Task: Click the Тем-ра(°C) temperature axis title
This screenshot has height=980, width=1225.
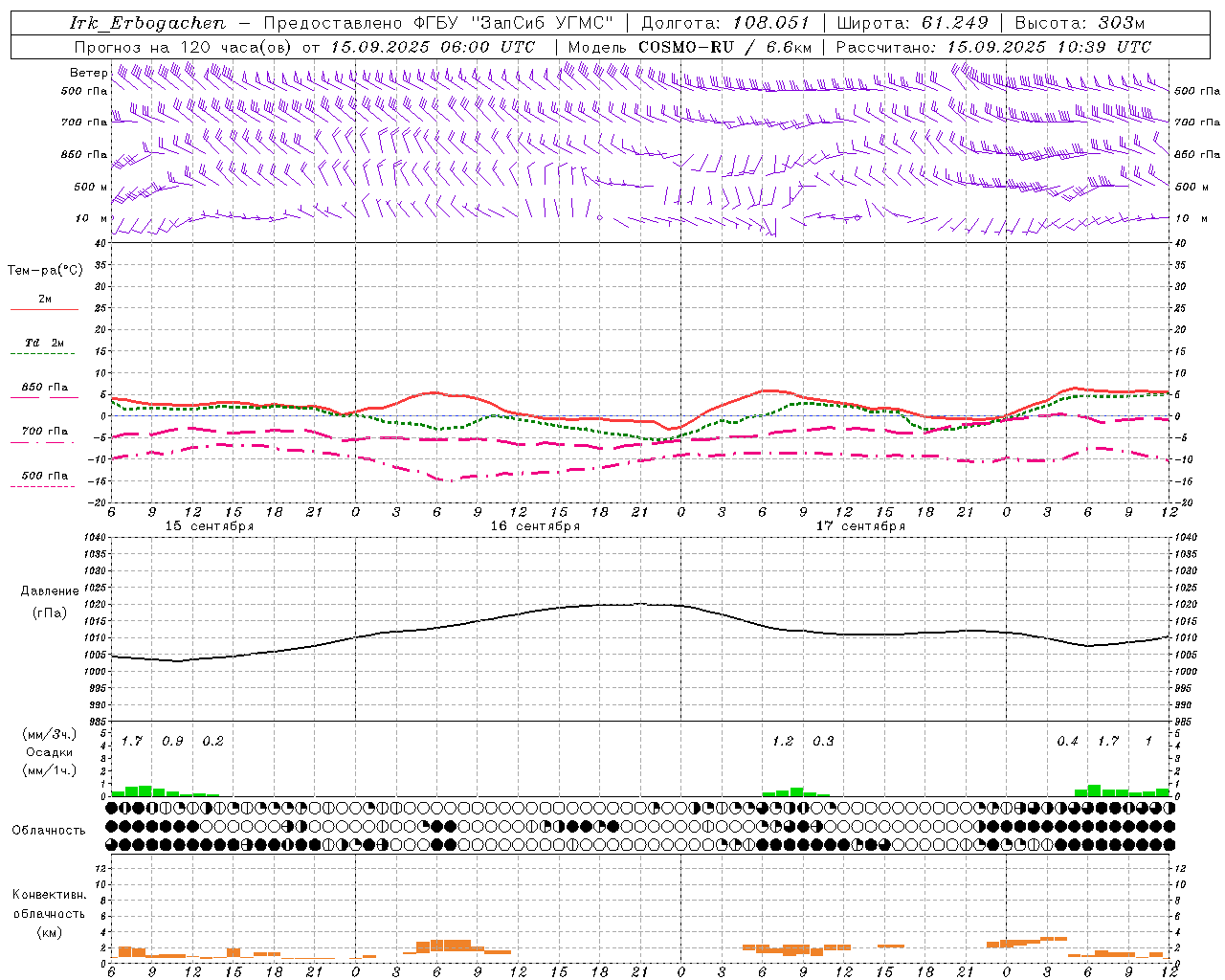Action: 45,271
